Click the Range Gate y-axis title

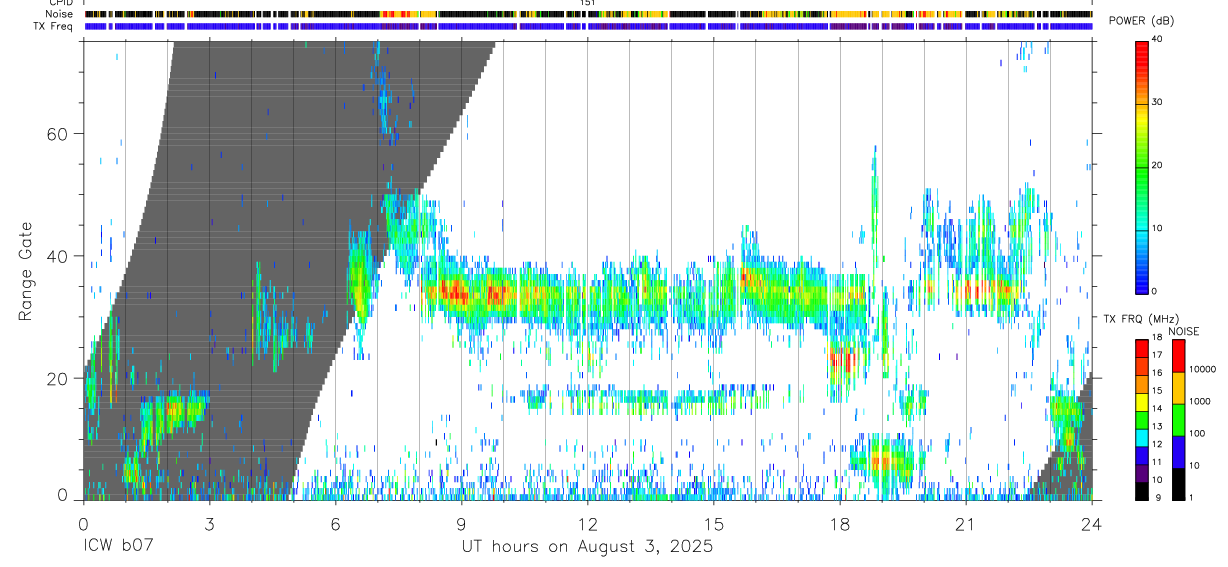point(26,271)
